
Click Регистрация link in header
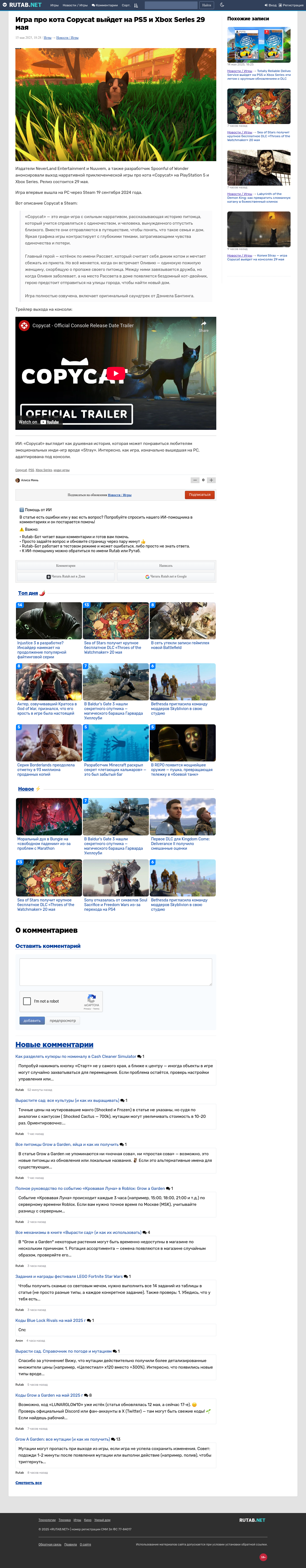tap(291, 5)
